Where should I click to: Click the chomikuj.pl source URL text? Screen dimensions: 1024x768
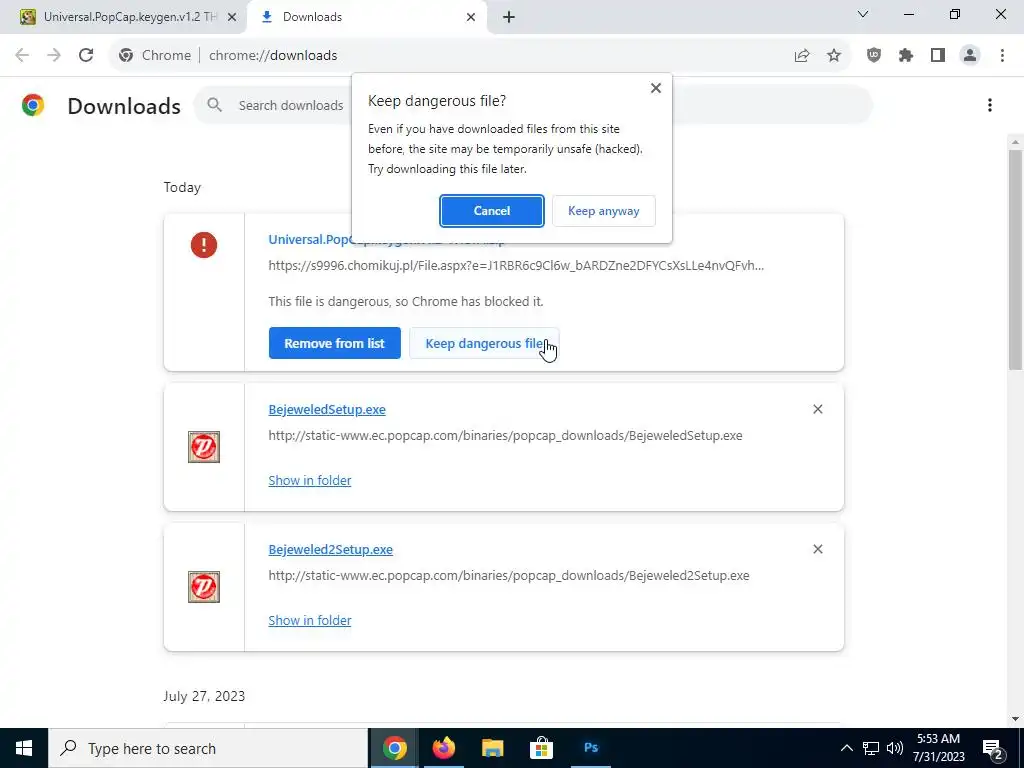click(x=516, y=265)
